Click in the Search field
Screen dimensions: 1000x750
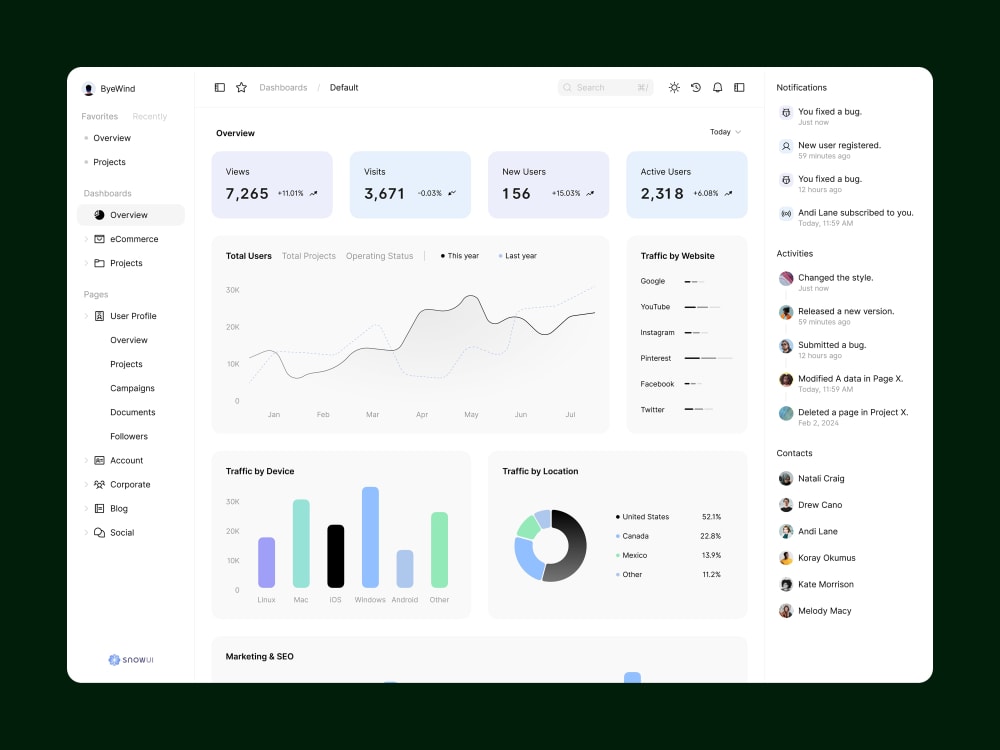coord(605,87)
